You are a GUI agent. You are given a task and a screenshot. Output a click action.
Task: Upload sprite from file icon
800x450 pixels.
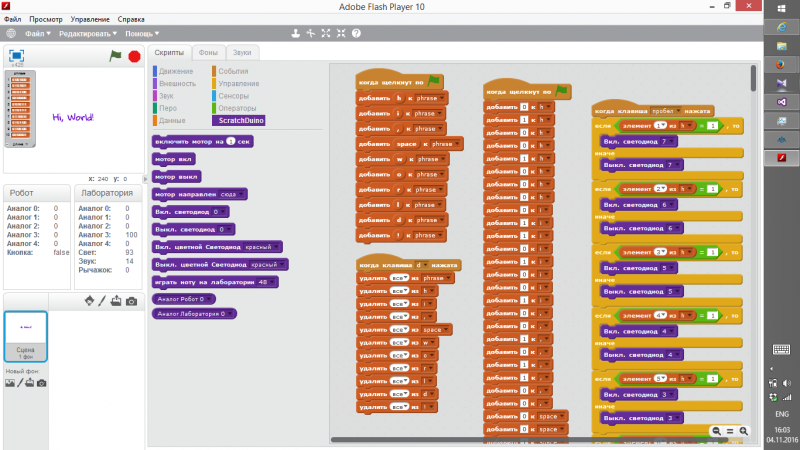point(116,301)
